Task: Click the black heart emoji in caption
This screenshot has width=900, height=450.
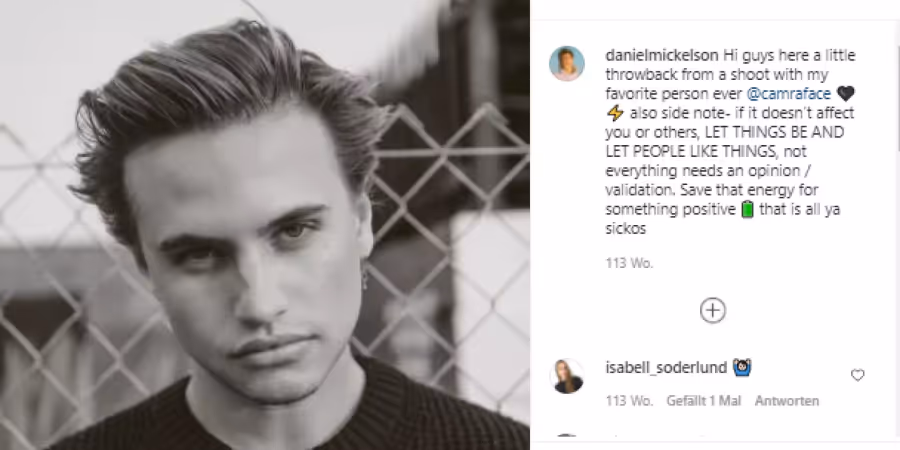Action: pyautogui.click(x=846, y=93)
